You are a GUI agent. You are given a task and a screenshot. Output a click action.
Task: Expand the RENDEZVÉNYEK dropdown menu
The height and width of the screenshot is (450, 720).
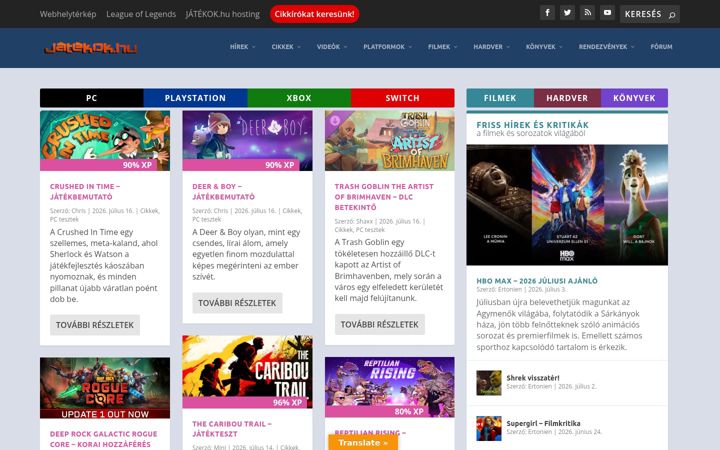[x=607, y=47]
